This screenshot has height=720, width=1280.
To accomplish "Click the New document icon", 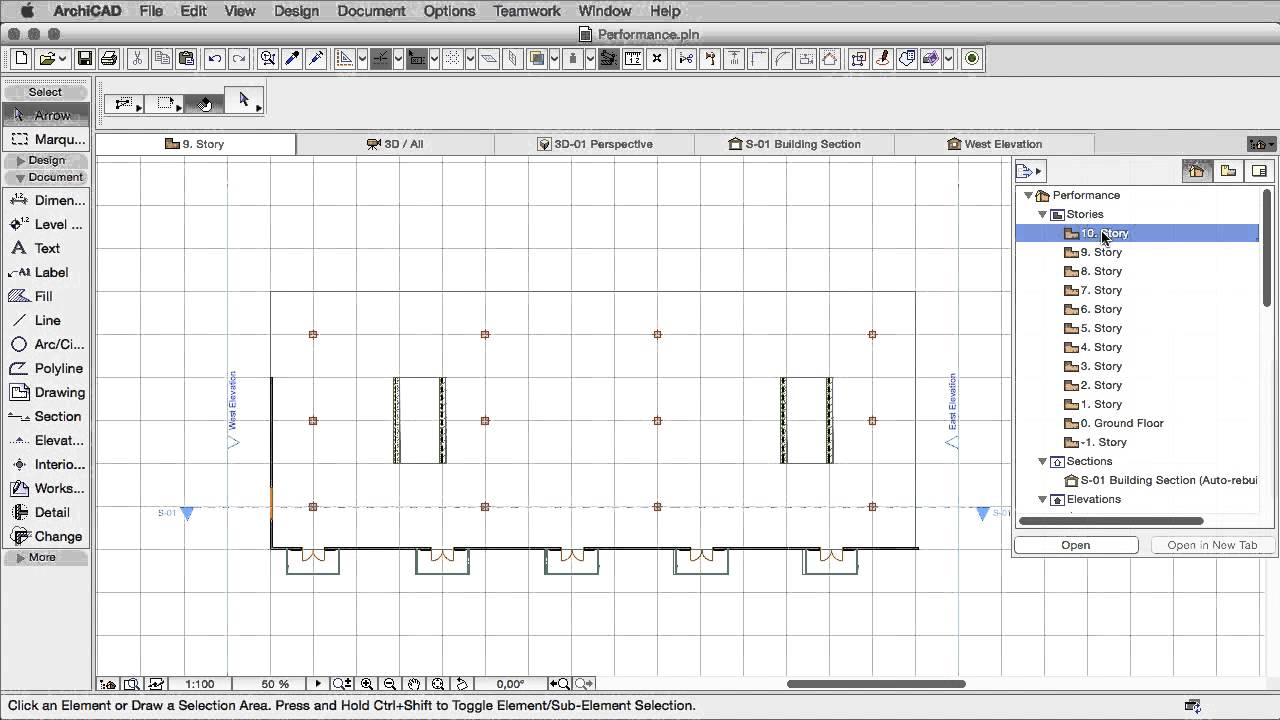I will coord(21,59).
